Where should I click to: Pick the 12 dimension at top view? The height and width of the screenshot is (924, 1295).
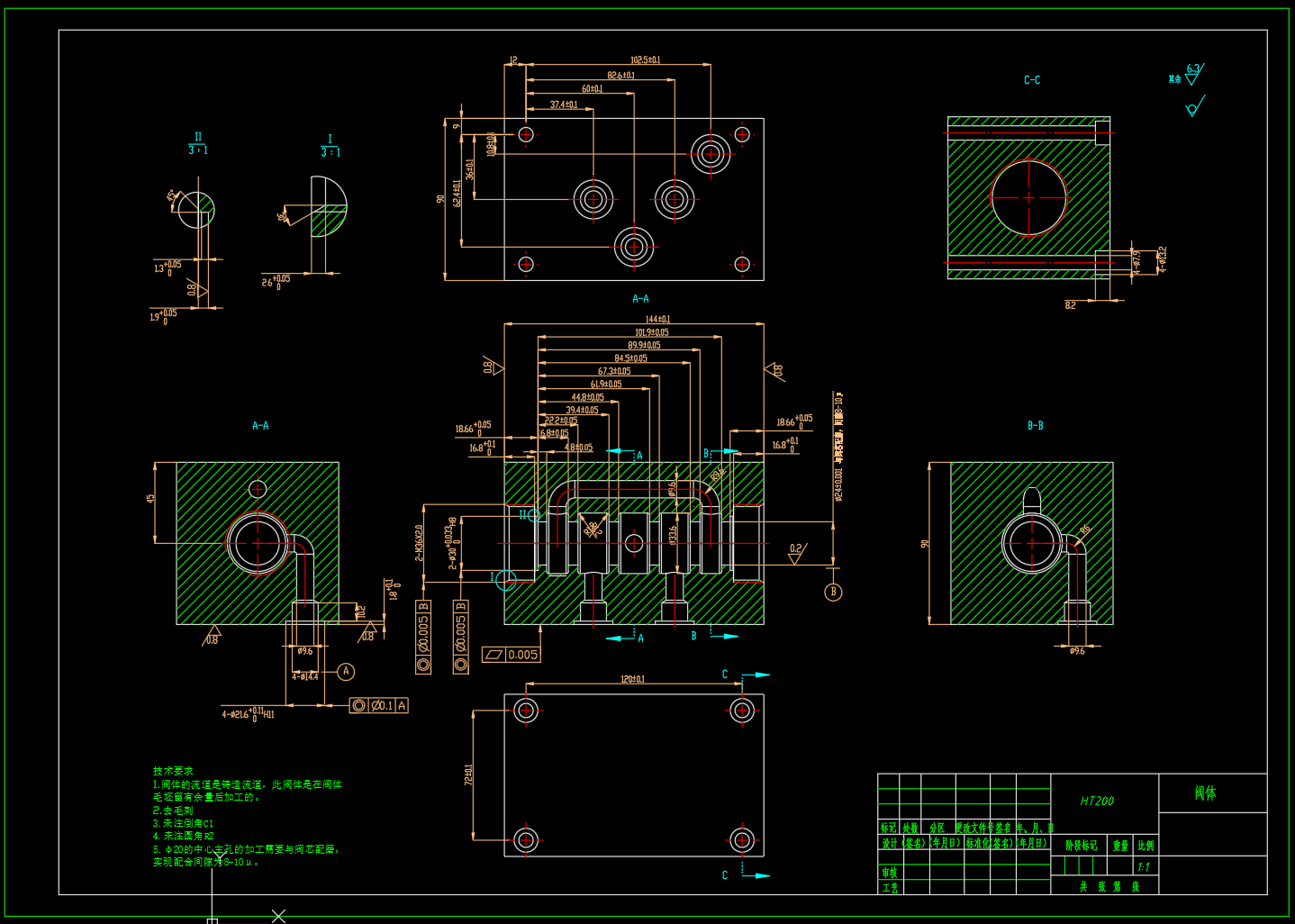coord(513,60)
